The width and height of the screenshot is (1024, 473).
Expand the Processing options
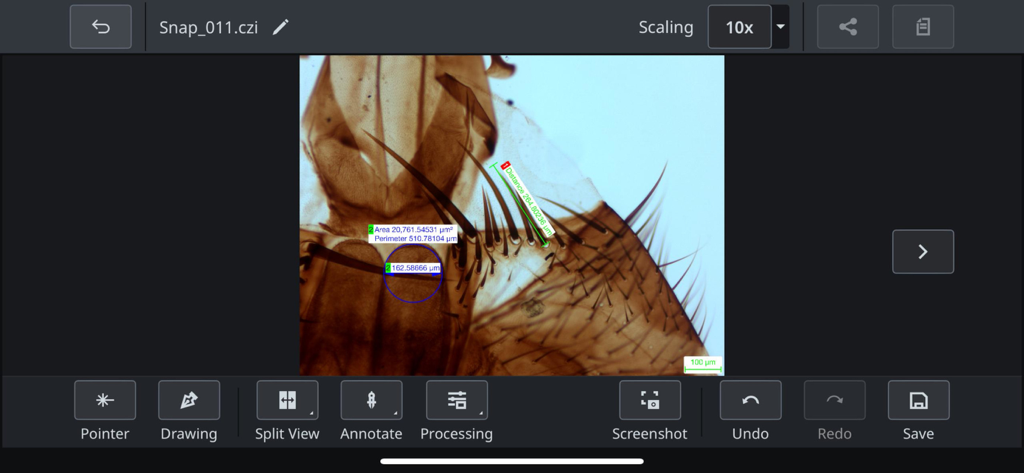click(x=456, y=400)
